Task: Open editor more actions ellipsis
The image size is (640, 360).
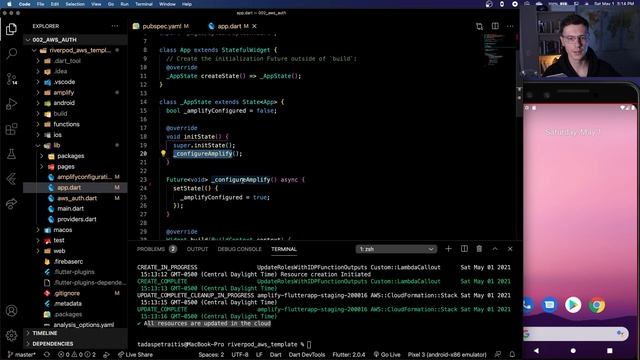Action: point(510,26)
